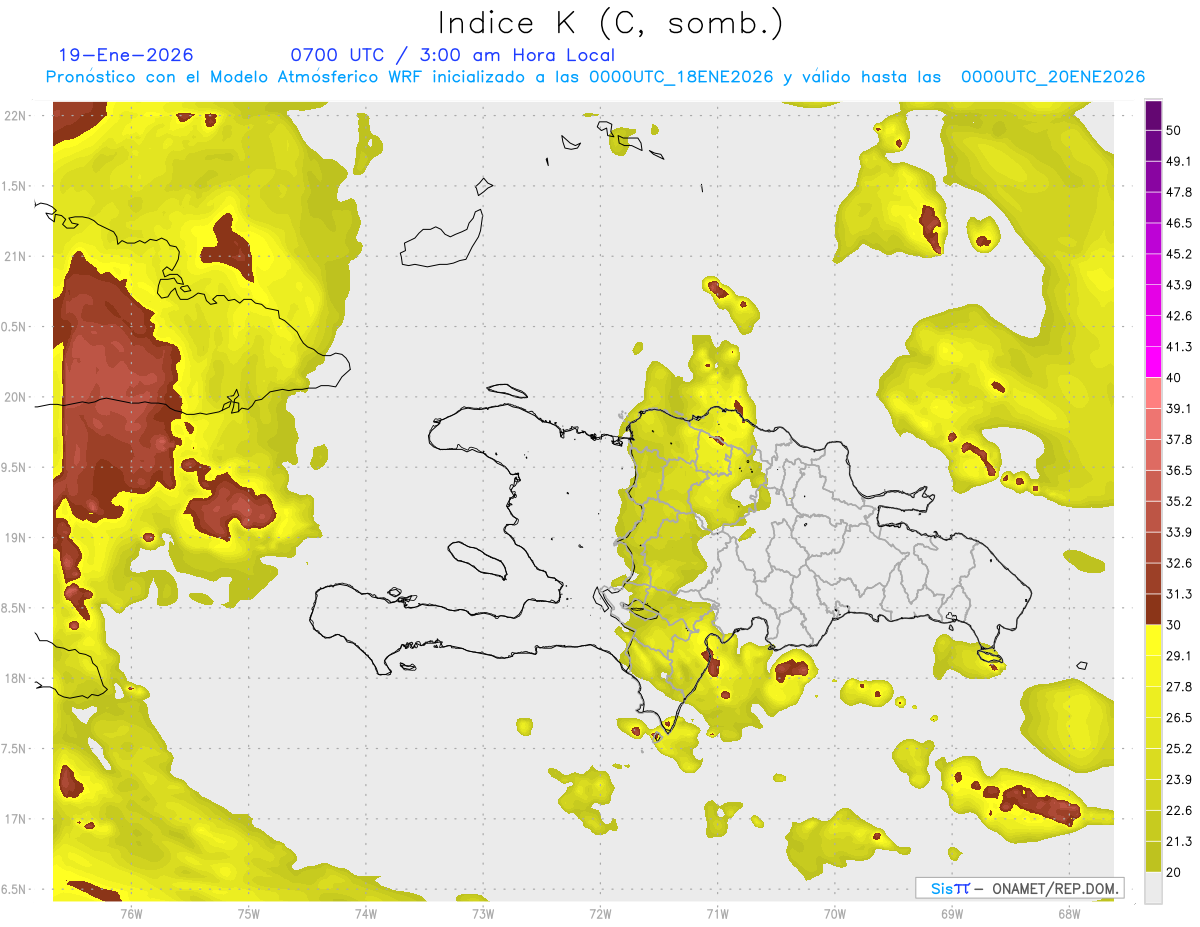Click the '32.6' color scale value

1179,563
